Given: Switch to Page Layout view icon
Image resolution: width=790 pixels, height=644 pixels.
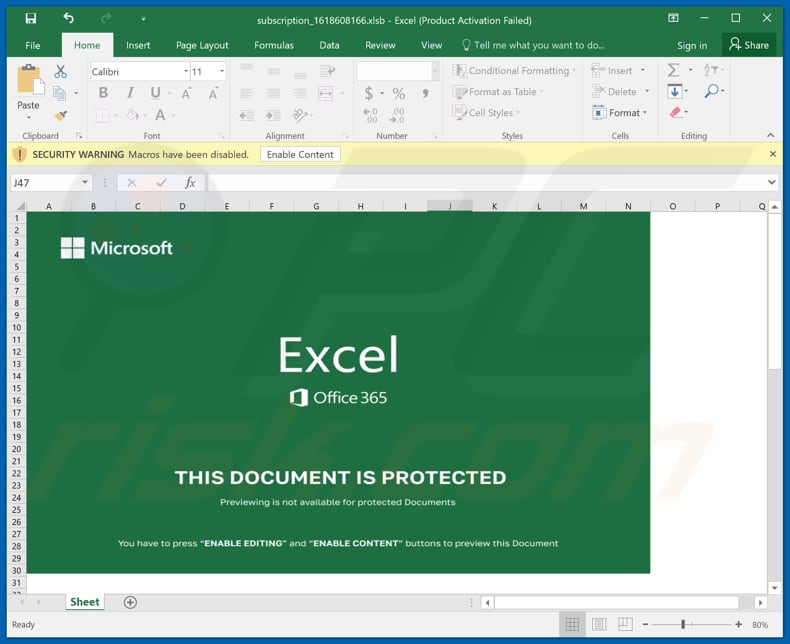Looking at the screenshot, I should click(x=599, y=624).
